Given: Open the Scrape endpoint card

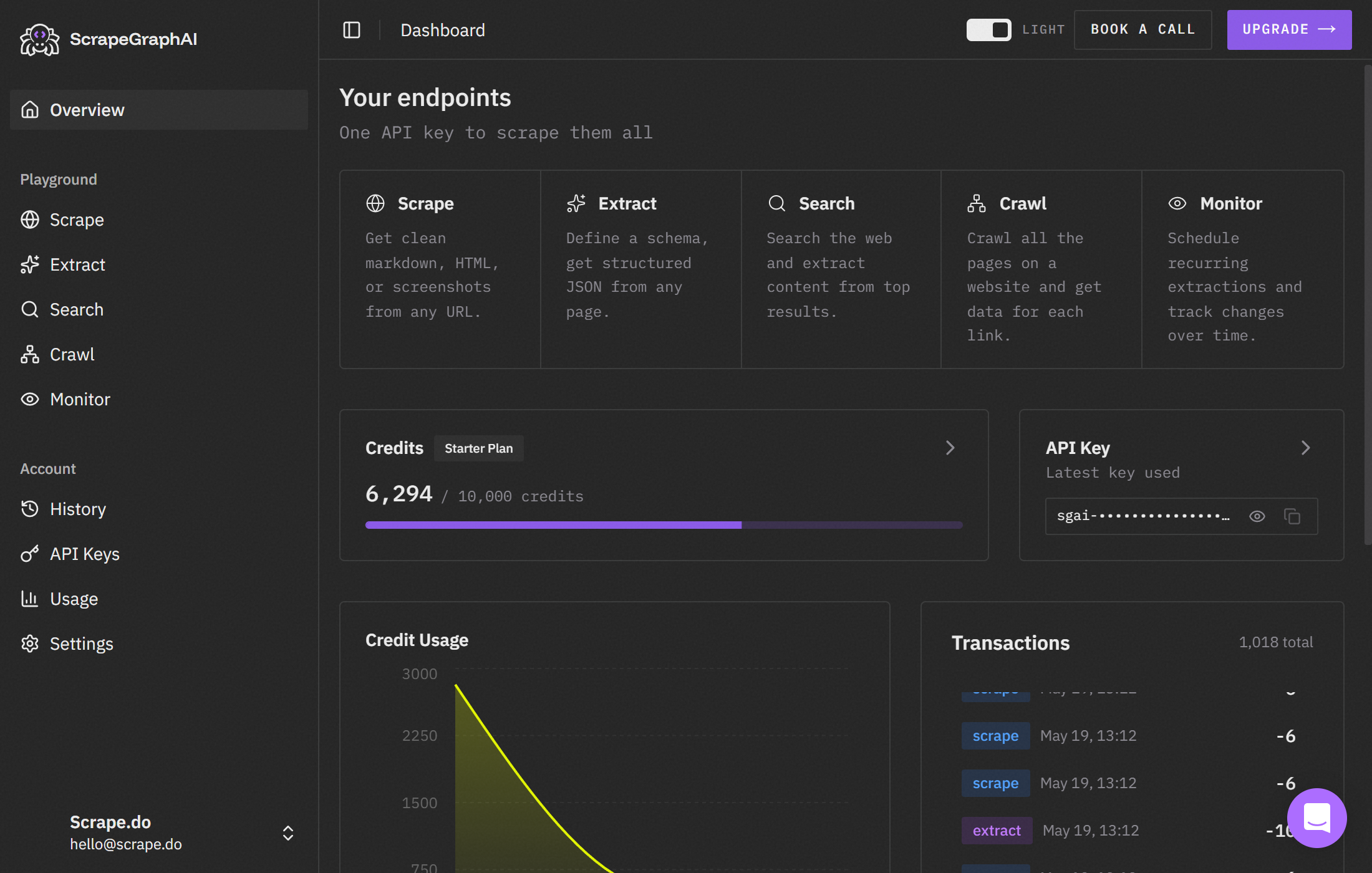Looking at the screenshot, I should tap(440, 269).
